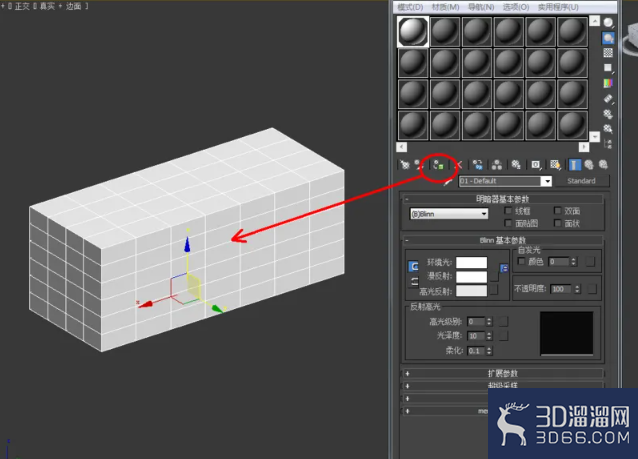This screenshot has height=459, width=638.
Task: Open 材质(M) menu
Action: click(445, 7)
